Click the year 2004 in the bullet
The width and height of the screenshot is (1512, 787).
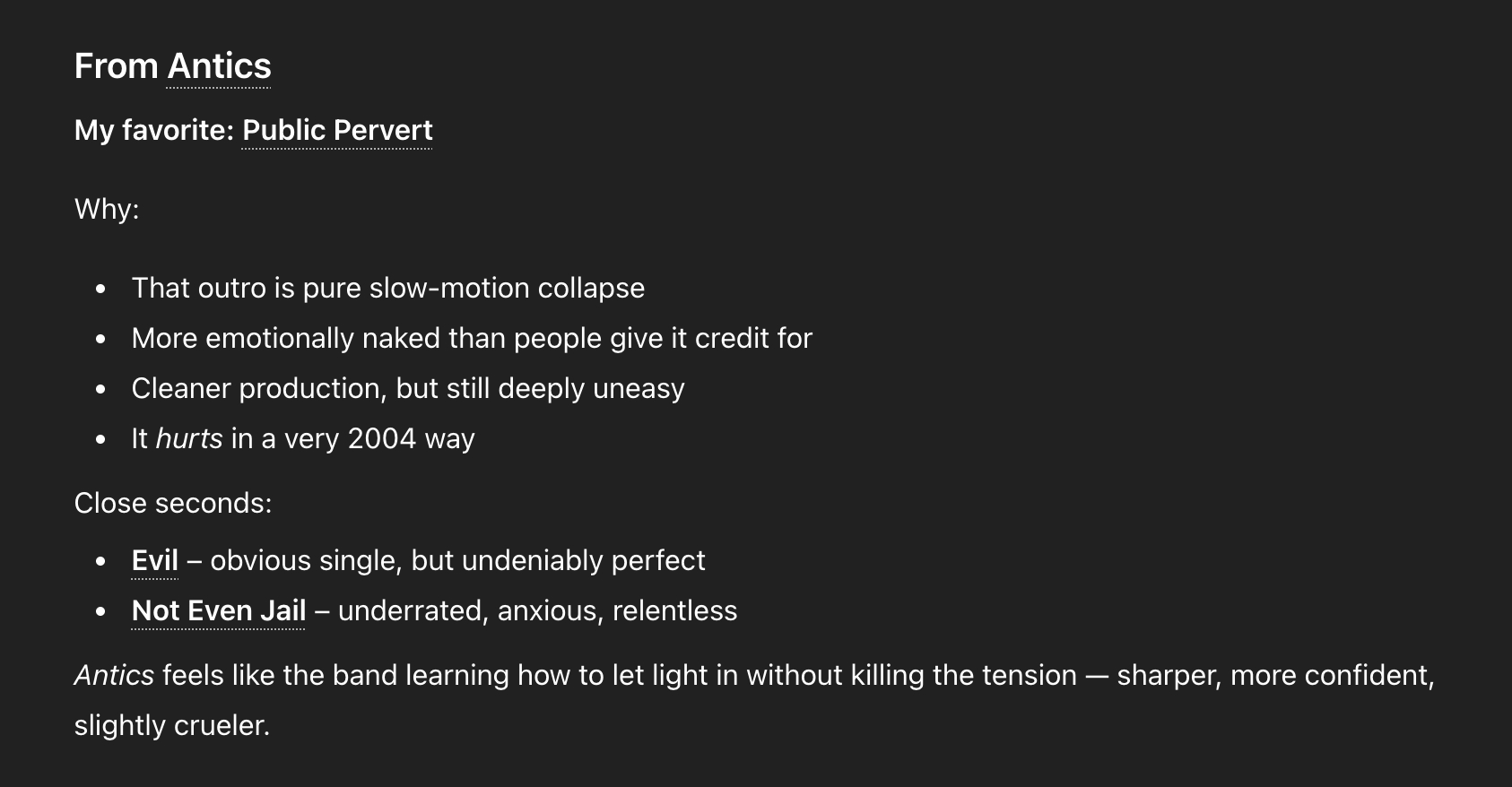pyautogui.click(x=381, y=438)
